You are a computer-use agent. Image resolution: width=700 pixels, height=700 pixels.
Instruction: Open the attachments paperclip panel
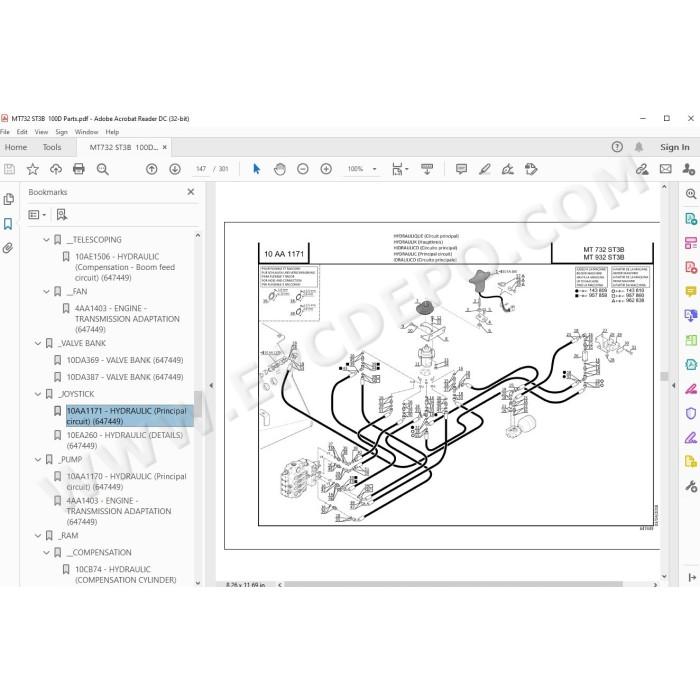point(8,248)
